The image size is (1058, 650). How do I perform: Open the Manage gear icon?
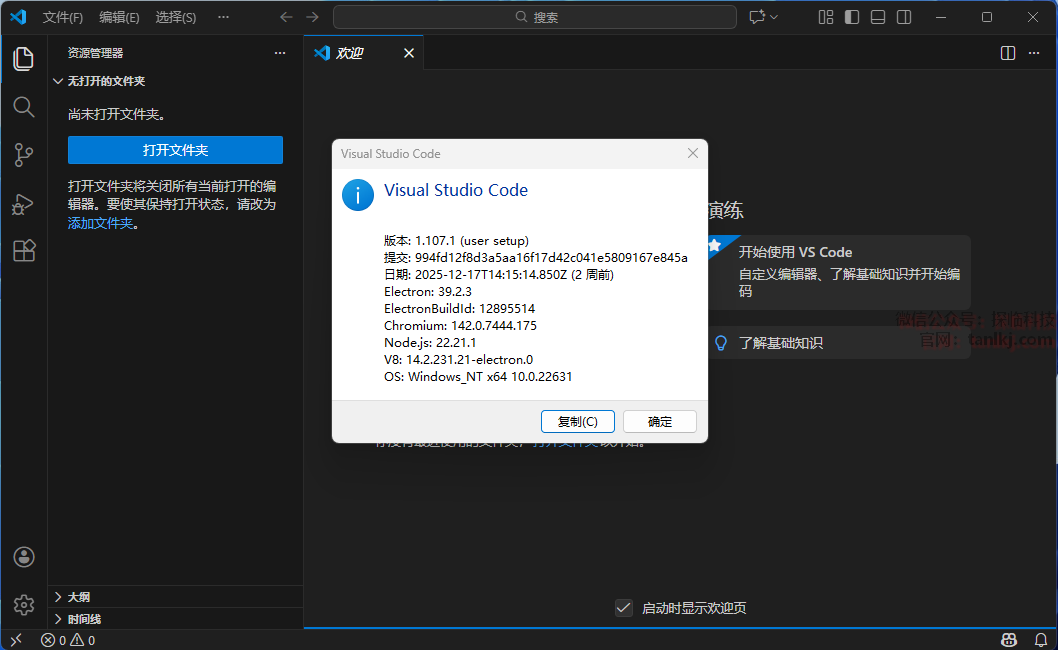click(24, 605)
